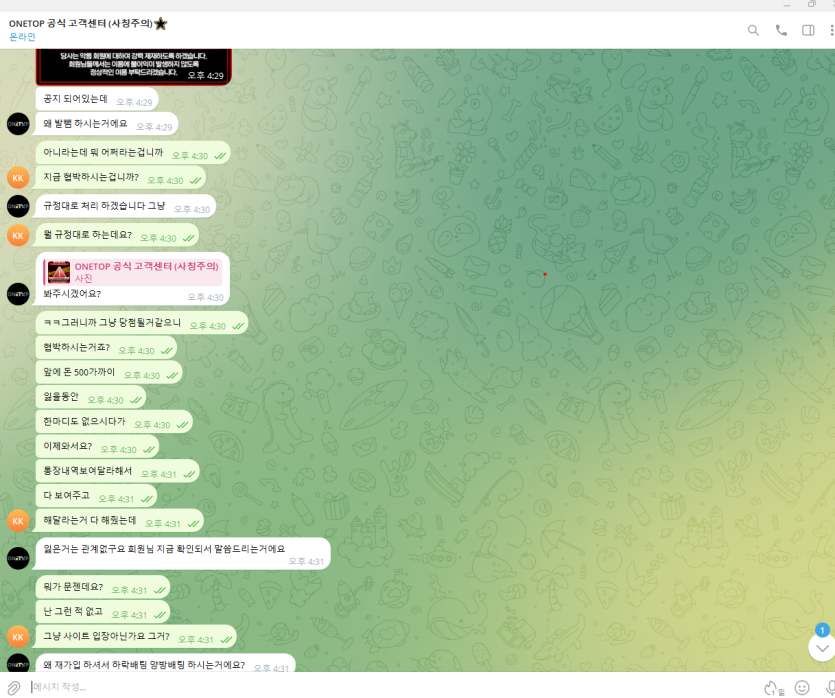Toggle the right side info panel
This screenshot has height=698, width=835.
pyautogui.click(x=808, y=30)
